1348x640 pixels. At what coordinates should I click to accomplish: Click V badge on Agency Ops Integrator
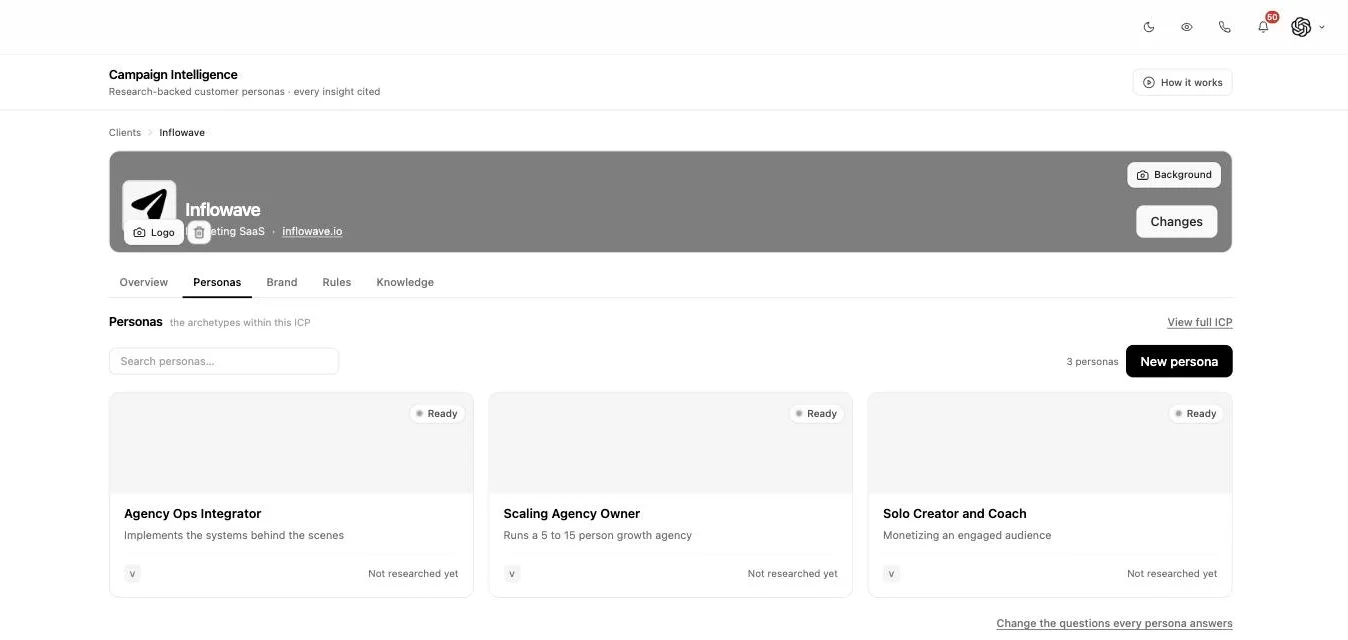click(x=132, y=574)
